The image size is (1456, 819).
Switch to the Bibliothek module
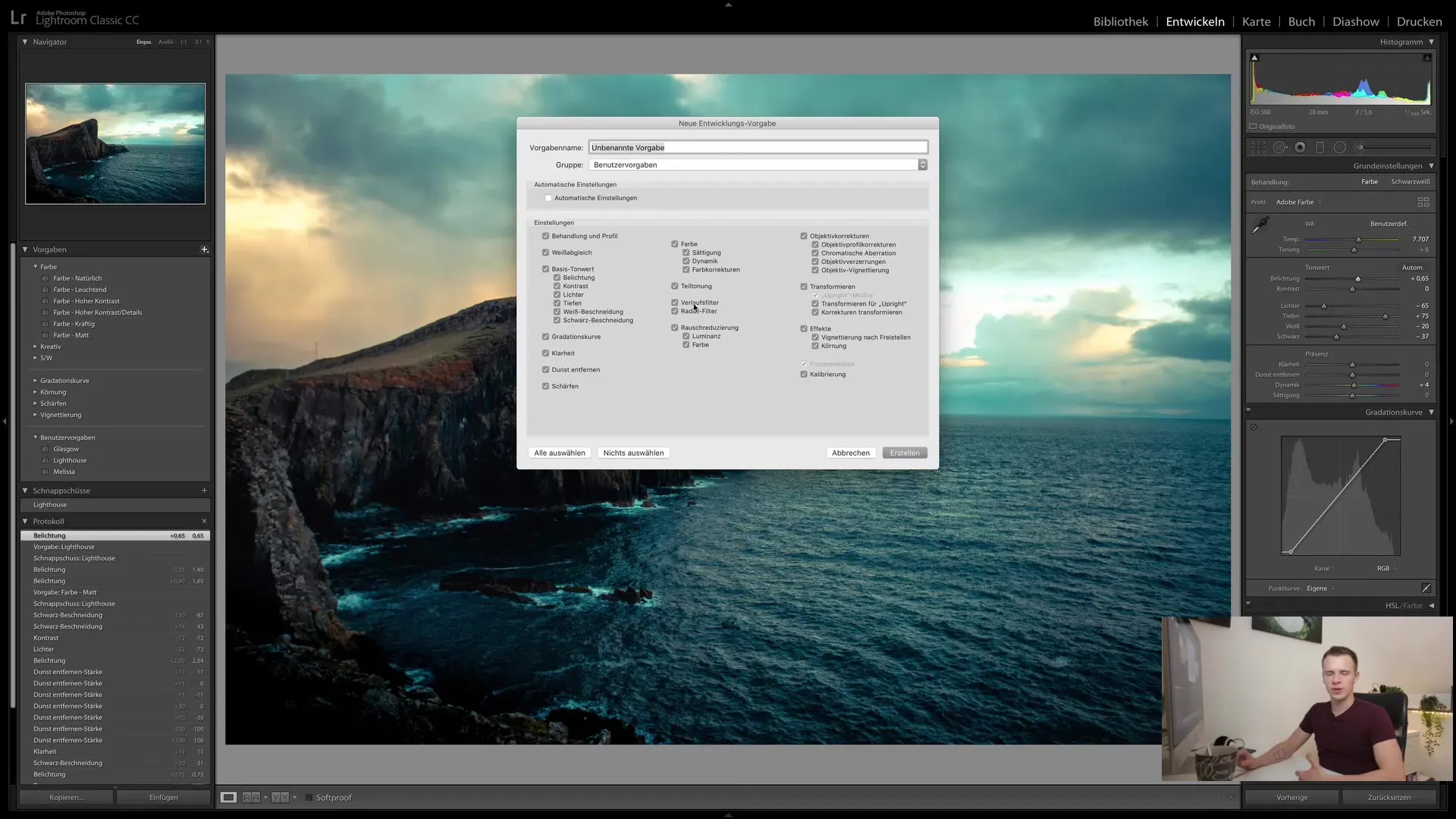pos(1120,22)
